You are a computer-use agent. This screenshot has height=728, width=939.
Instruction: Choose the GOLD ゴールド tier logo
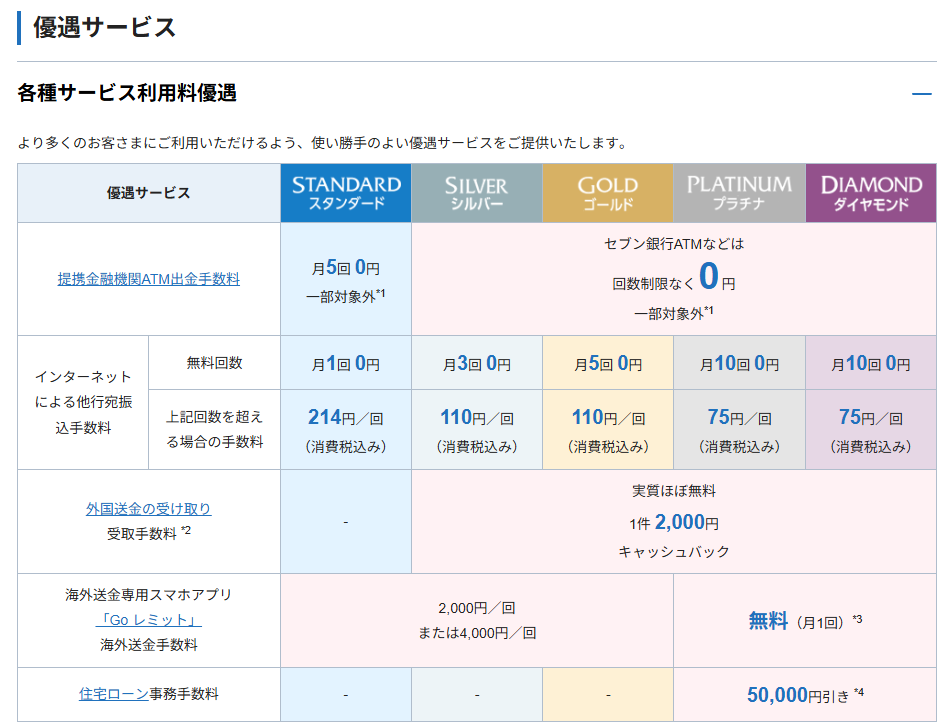(x=607, y=193)
